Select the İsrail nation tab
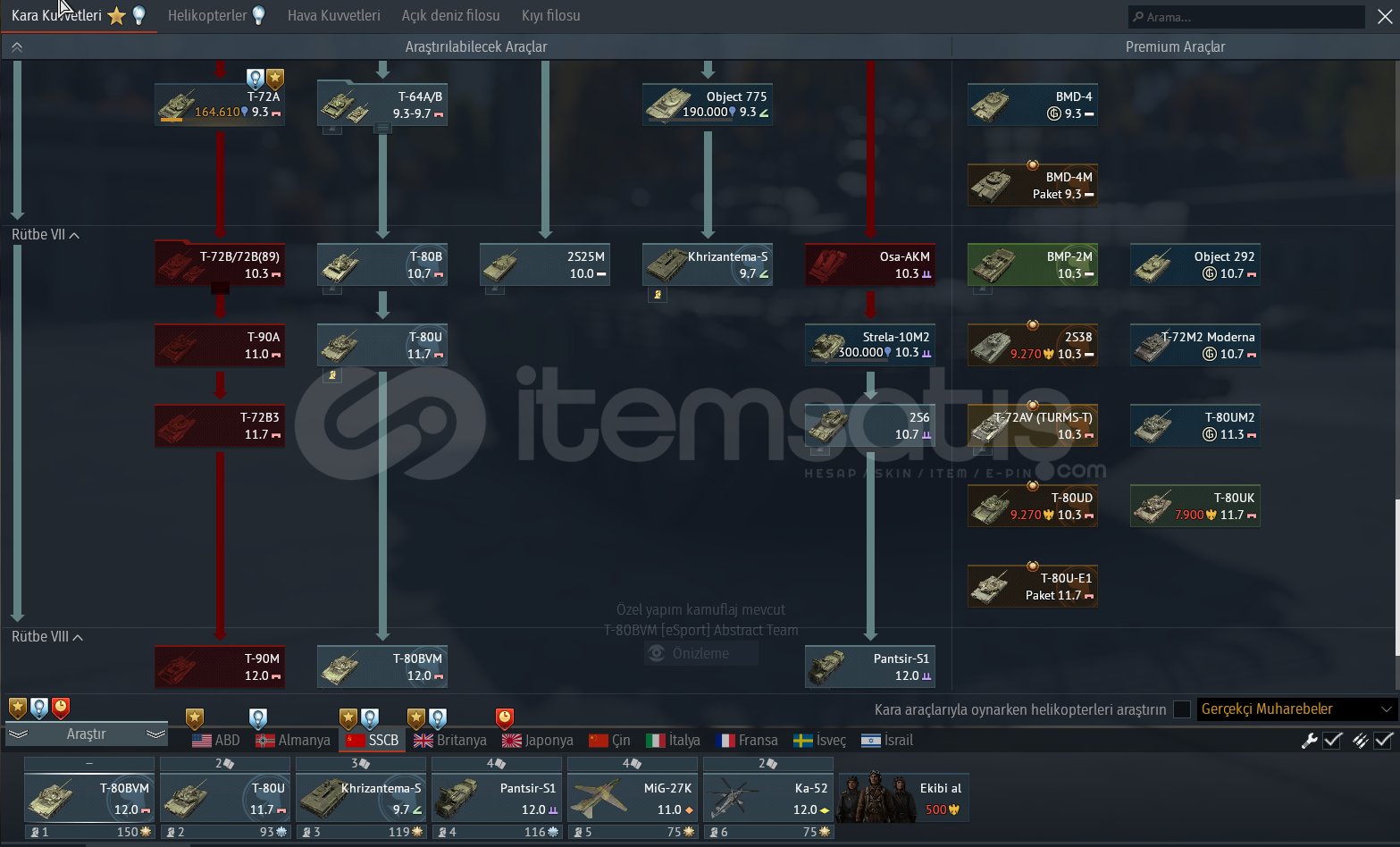The width and height of the screenshot is (1400, 847). point(887,740)
